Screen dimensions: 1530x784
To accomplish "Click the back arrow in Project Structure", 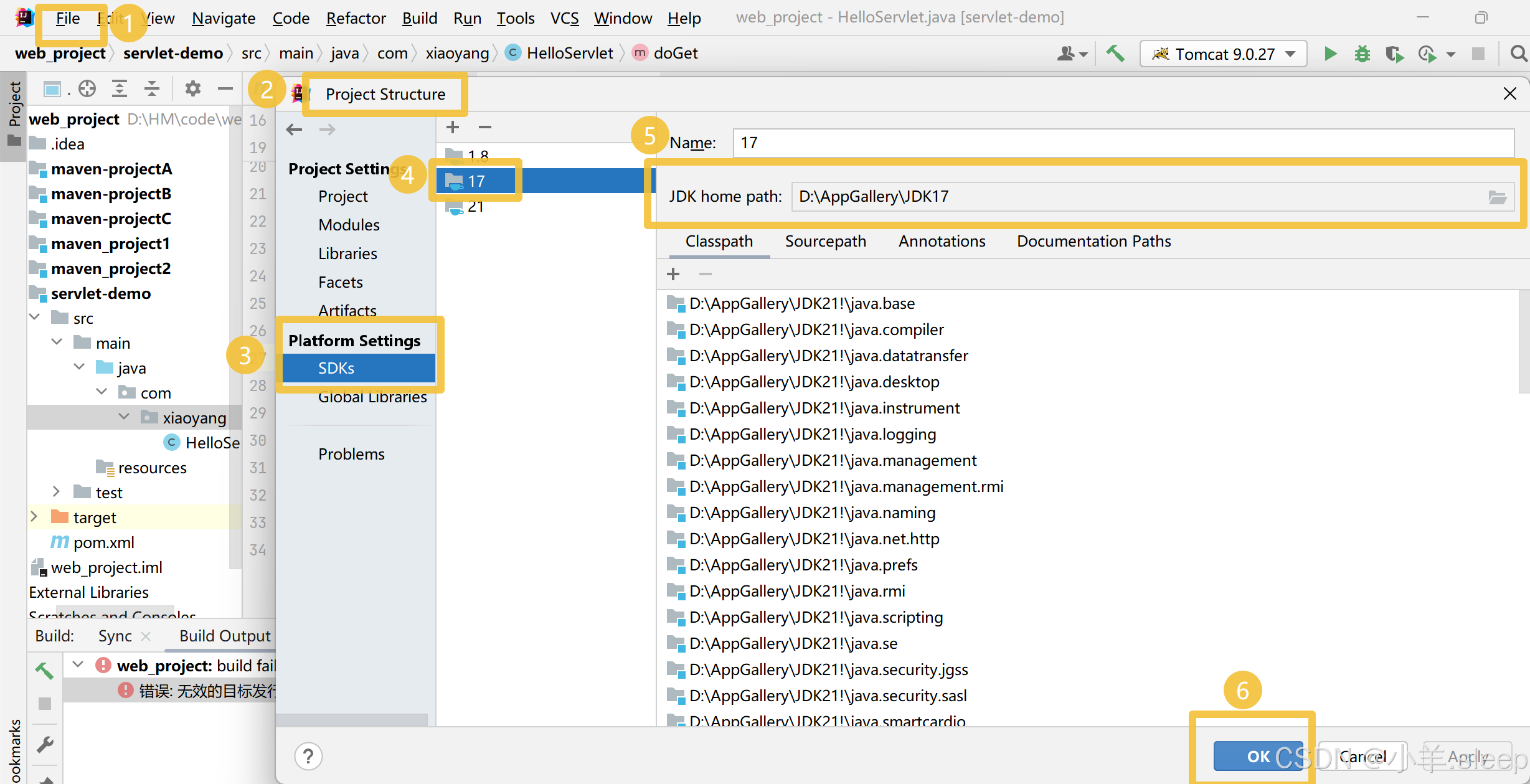I will click(x=294, y=130).
